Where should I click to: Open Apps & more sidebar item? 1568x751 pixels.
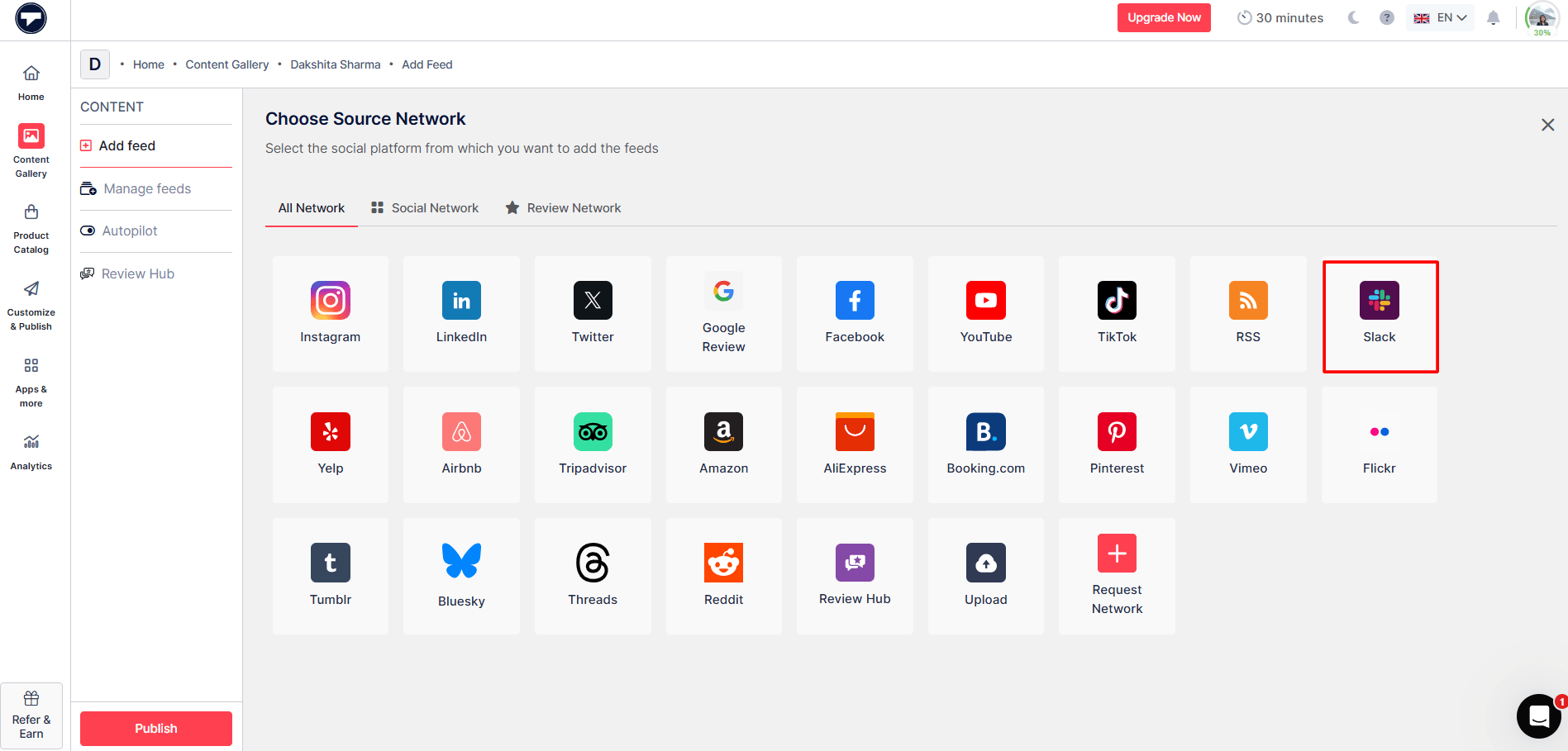click(x=31, y=383)
